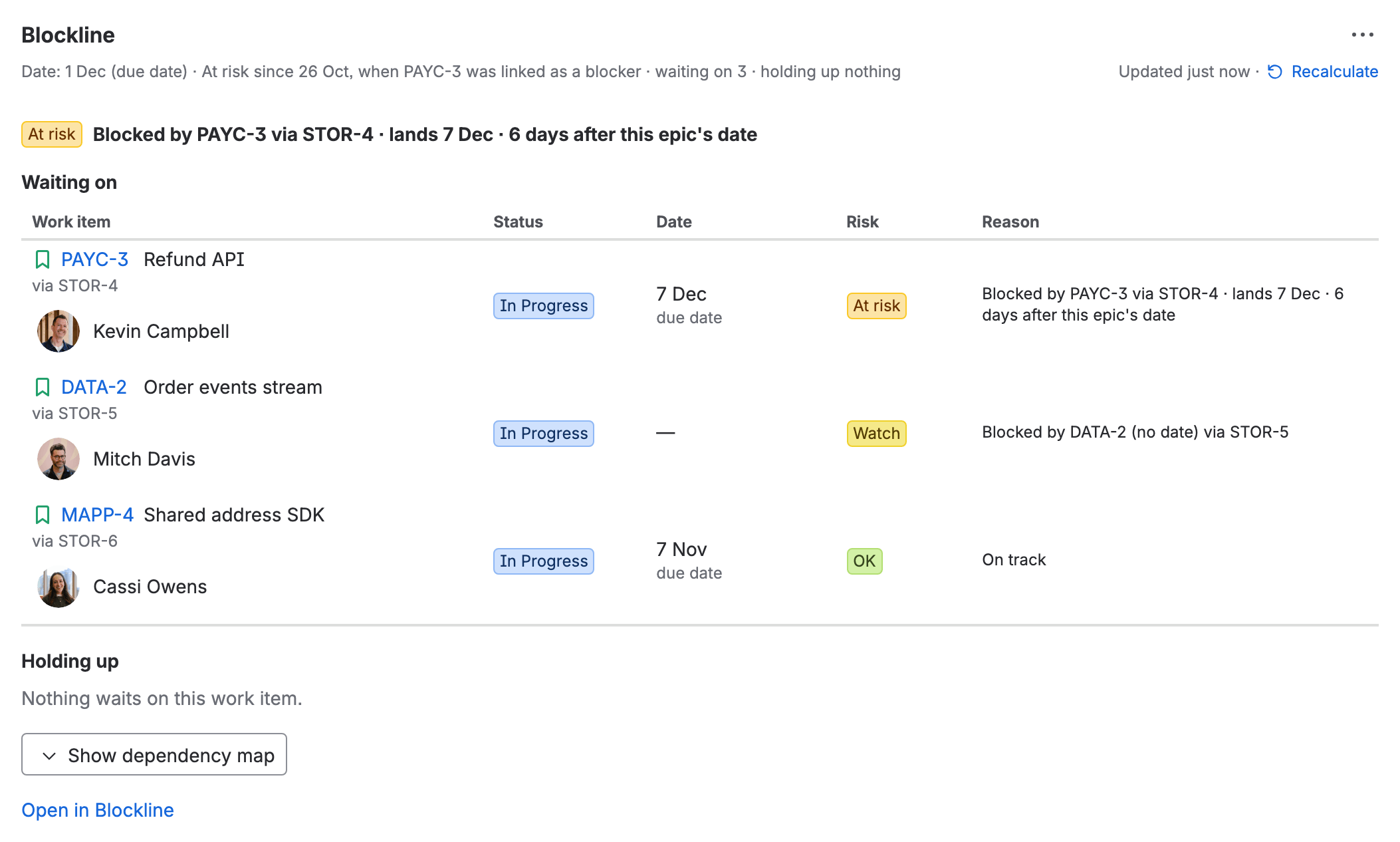Open the PAYC-3 work item link
Image resolution: width=1400 pixels, height=842 pixels.
point(94,259)
